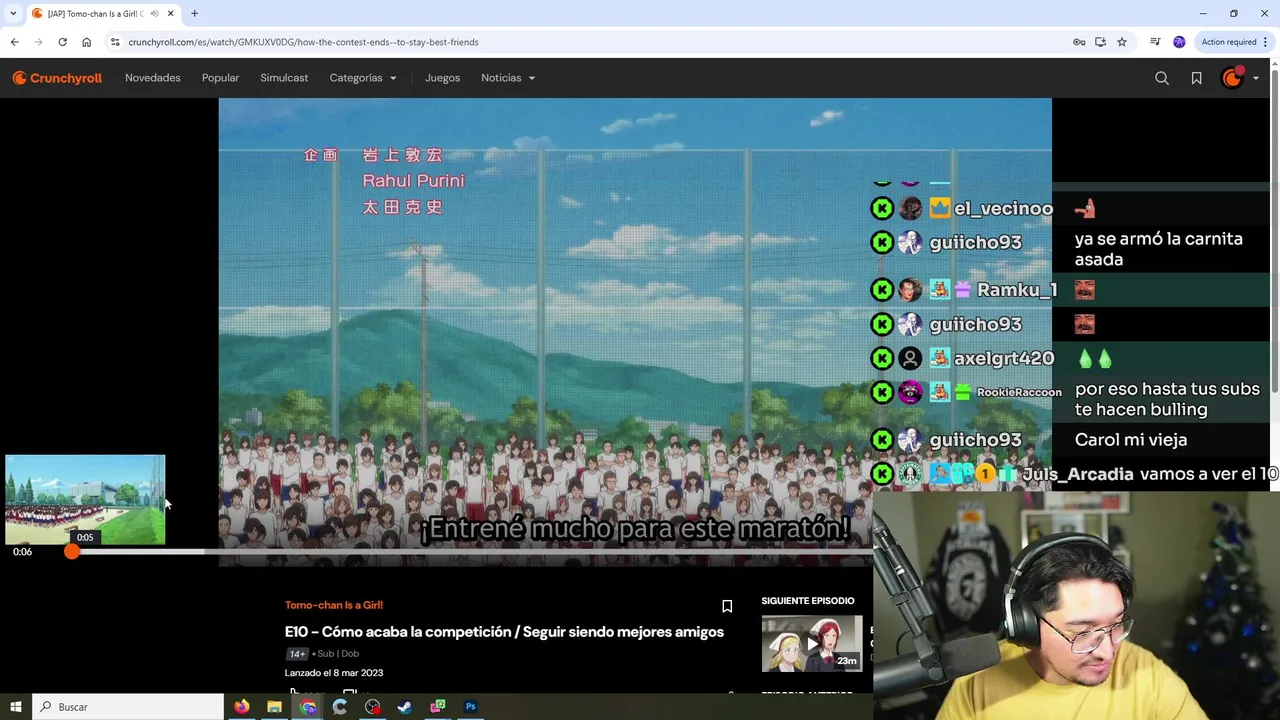
Task: Click the Juls_Arcadia chat username
Action: point(1077,474)
